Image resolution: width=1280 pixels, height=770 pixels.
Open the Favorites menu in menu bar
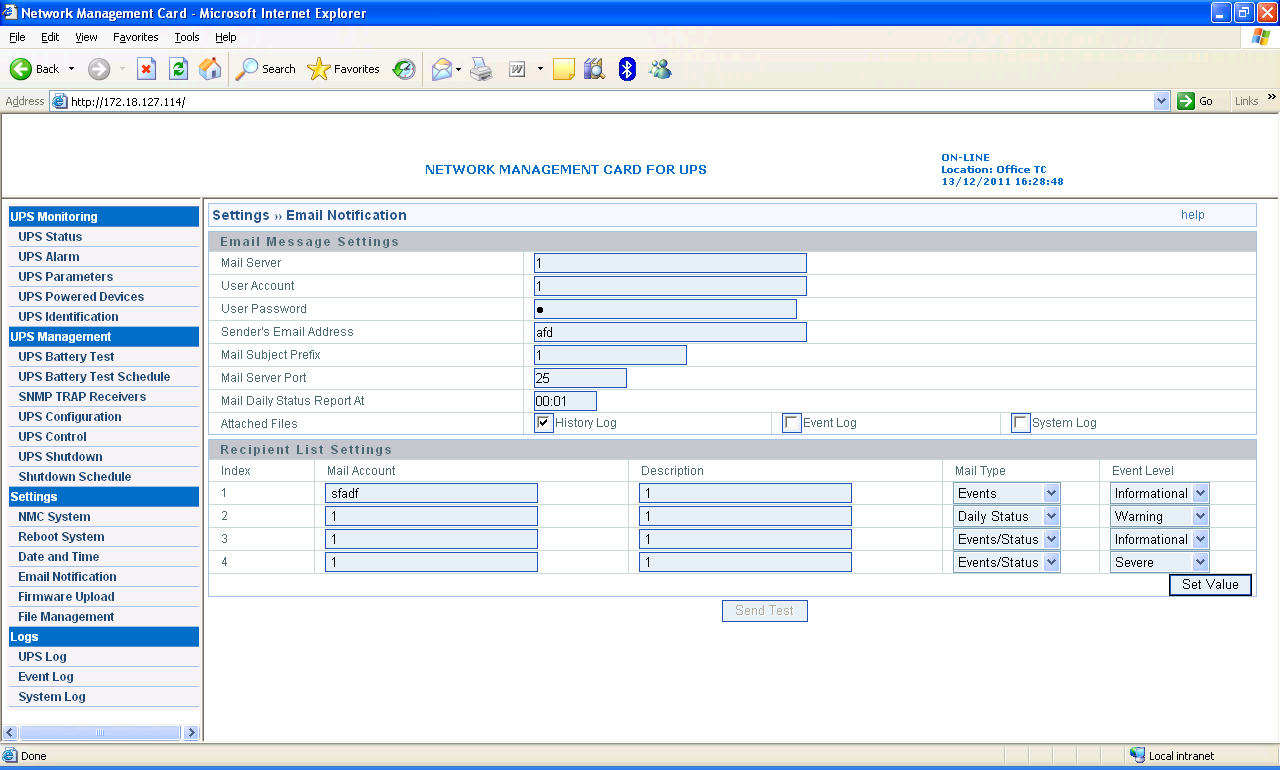(136, 37)
